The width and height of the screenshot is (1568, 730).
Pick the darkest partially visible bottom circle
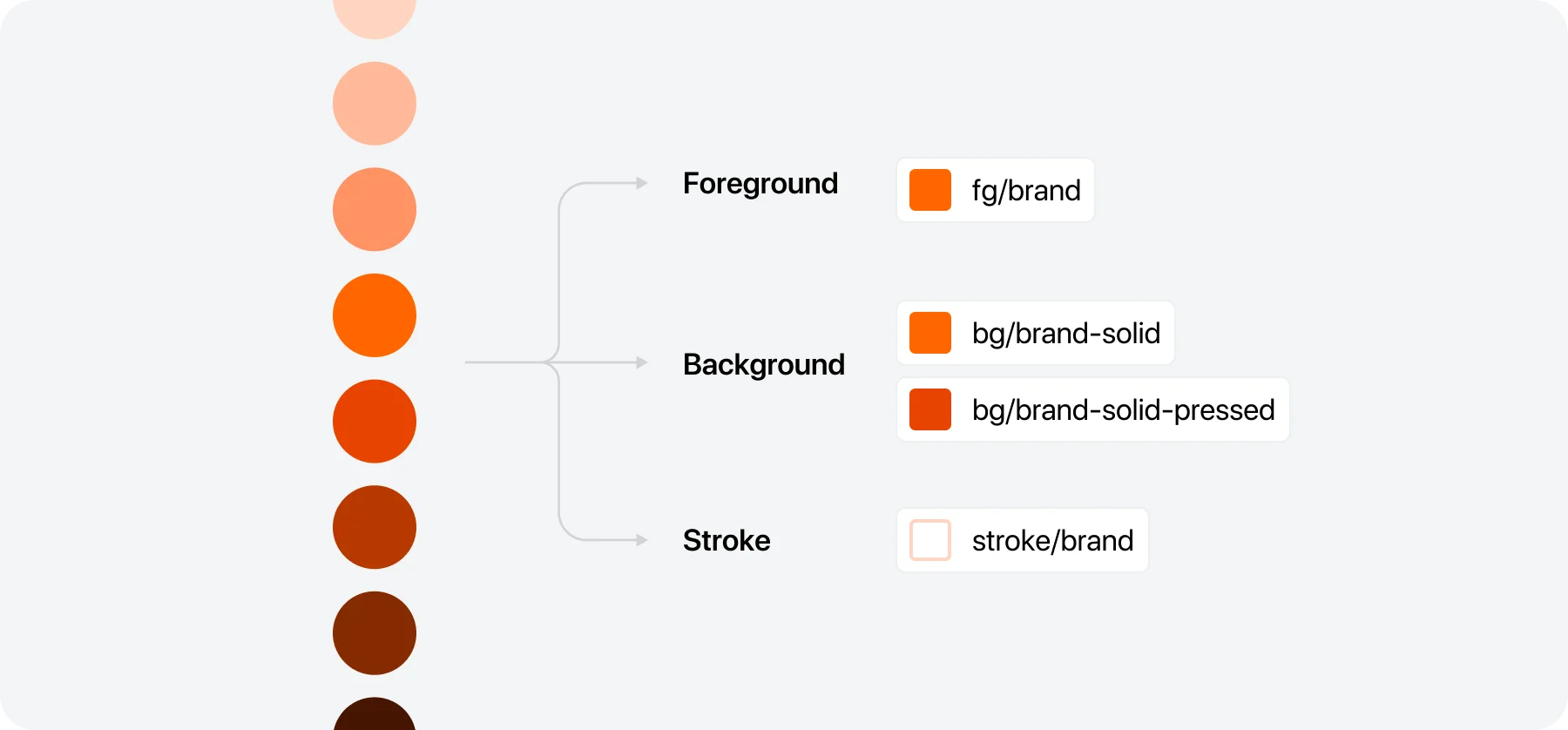tap(375, 714)
